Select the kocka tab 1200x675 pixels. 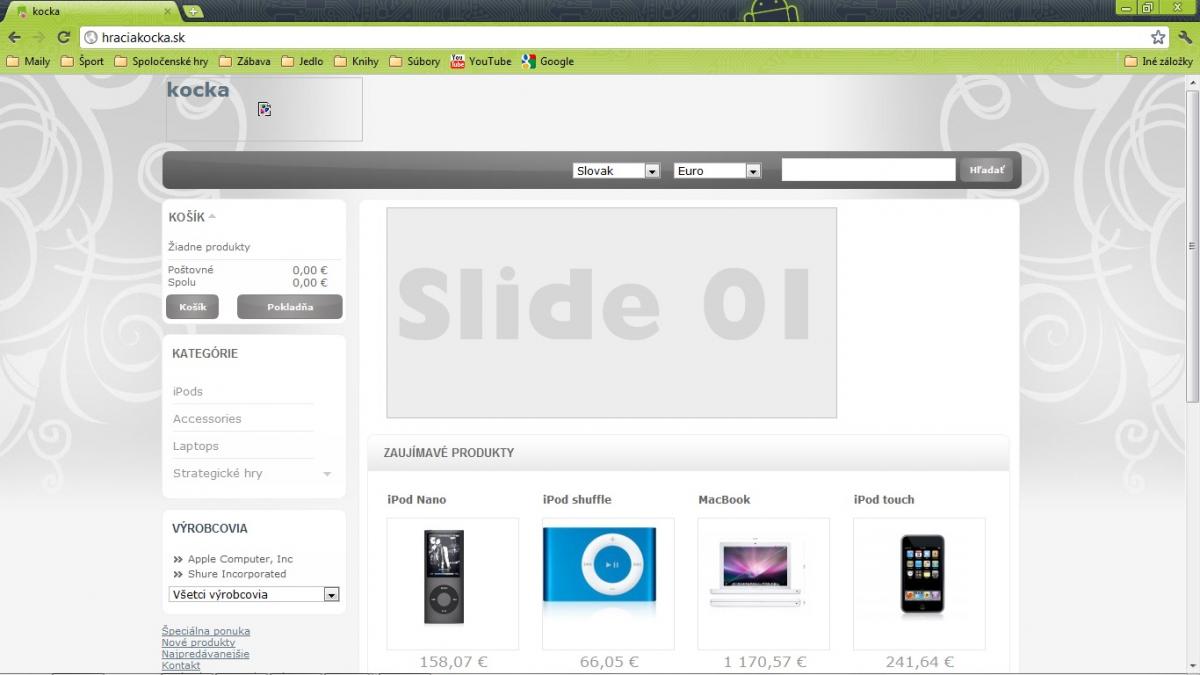tap(92, 12)
